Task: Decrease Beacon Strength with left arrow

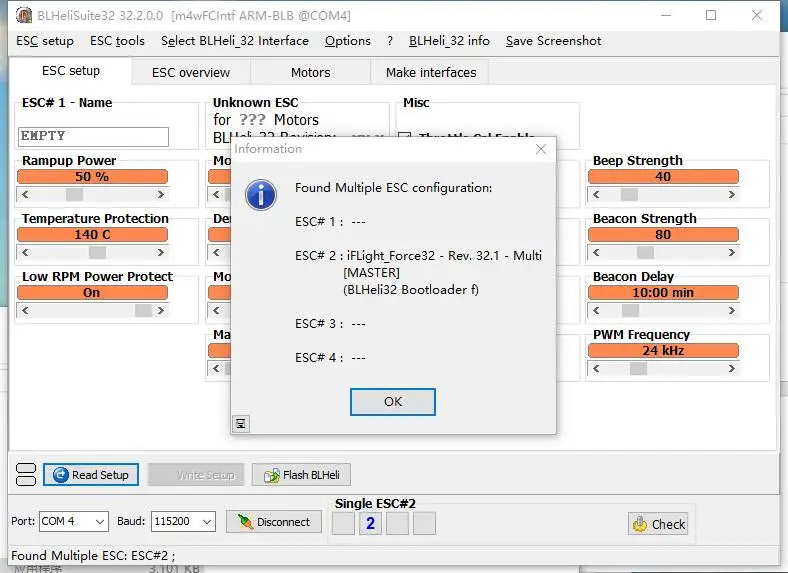Action: (596, 252)
